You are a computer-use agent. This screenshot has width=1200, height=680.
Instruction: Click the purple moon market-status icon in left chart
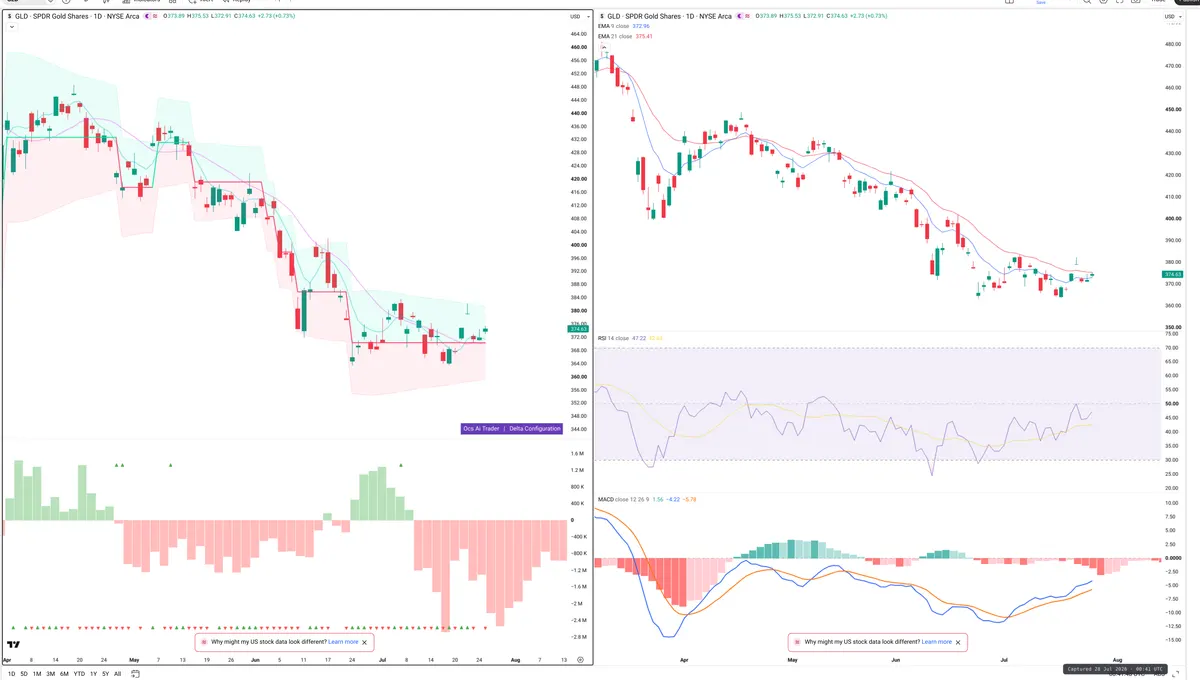(147, 17)
